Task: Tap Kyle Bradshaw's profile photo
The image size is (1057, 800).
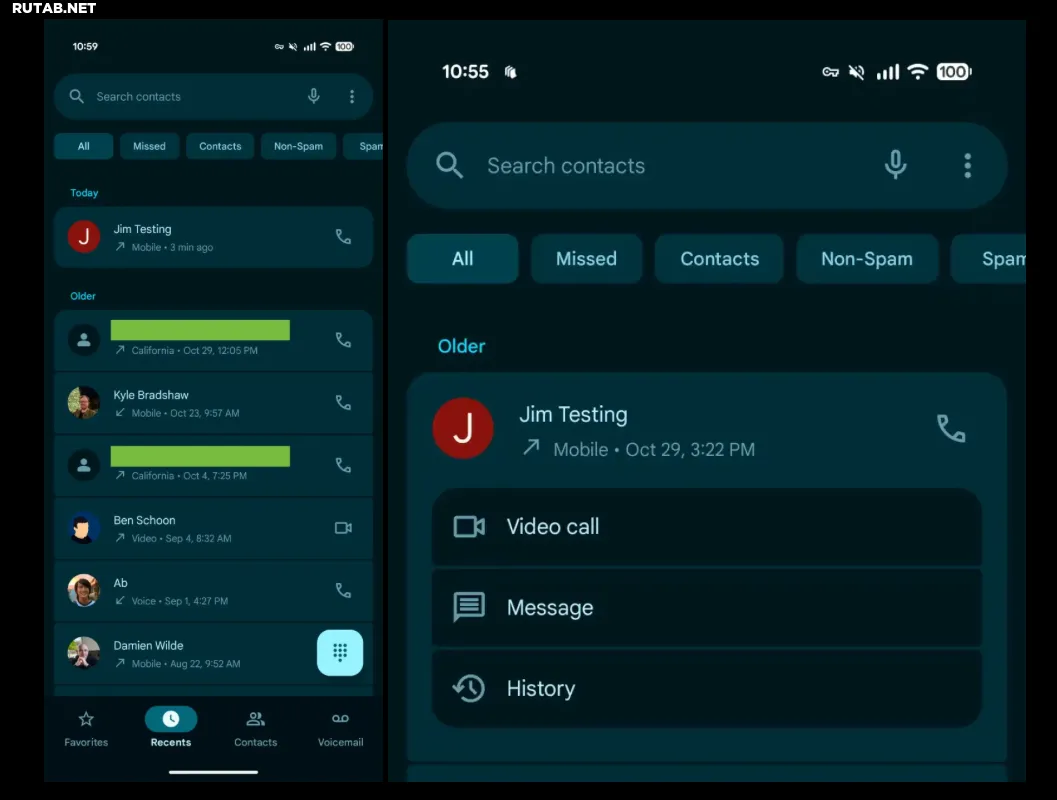Action: click(x=84, y=402)
